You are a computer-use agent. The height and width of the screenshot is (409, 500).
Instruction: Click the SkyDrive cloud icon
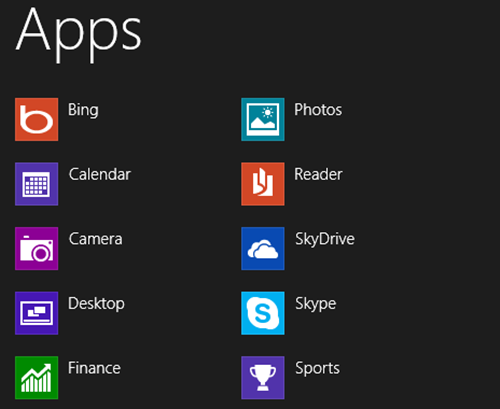(x=263, y=249)
